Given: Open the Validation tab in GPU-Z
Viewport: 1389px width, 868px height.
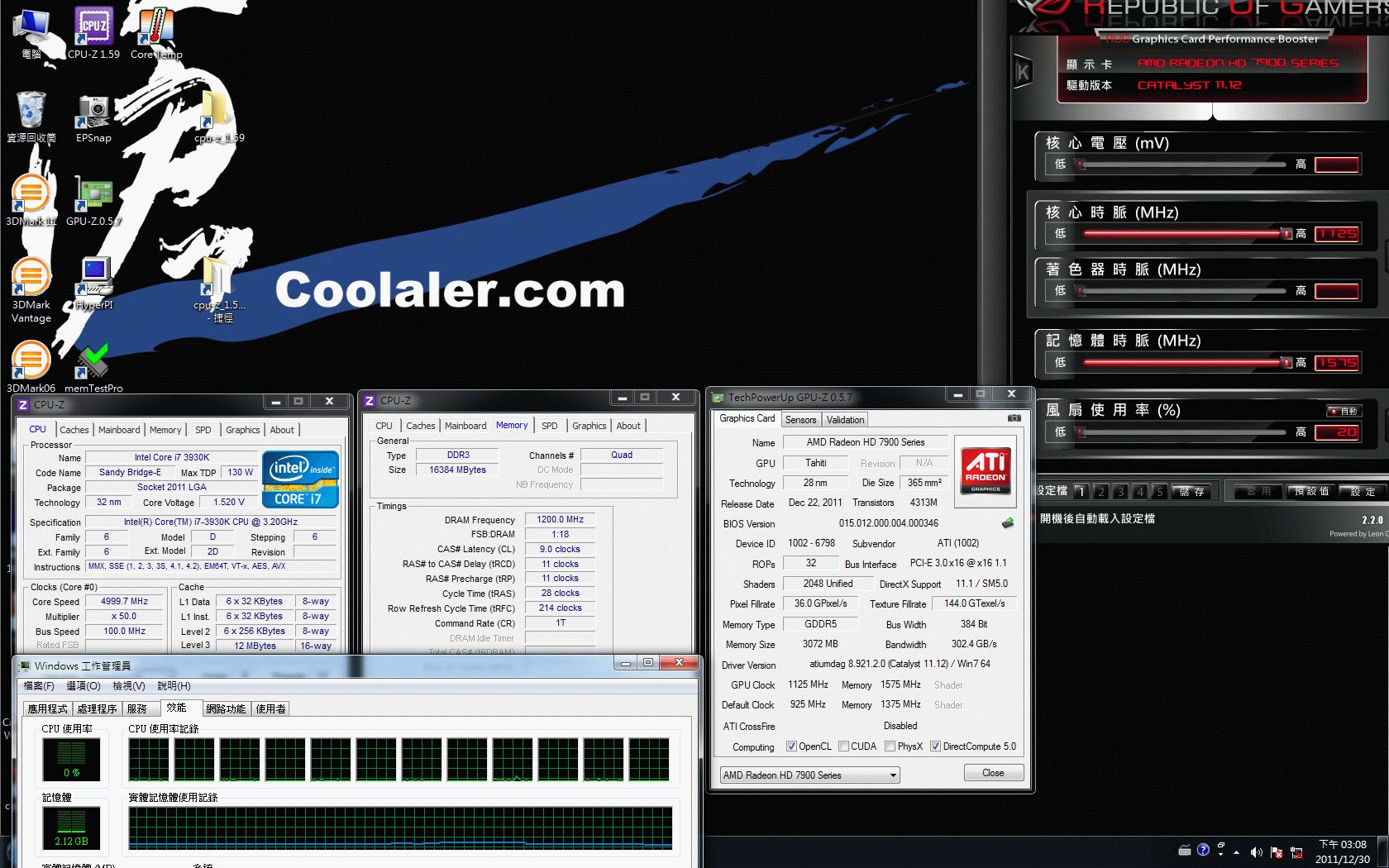Looking at the screenshot, I should [845, 420].
